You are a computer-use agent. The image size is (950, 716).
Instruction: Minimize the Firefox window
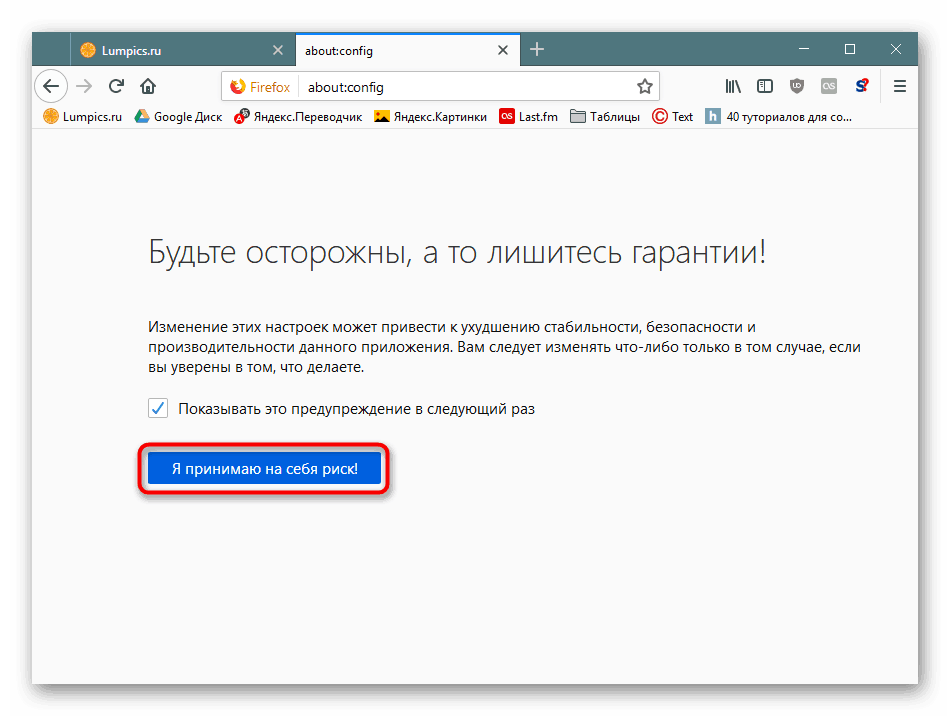[804, 49]
